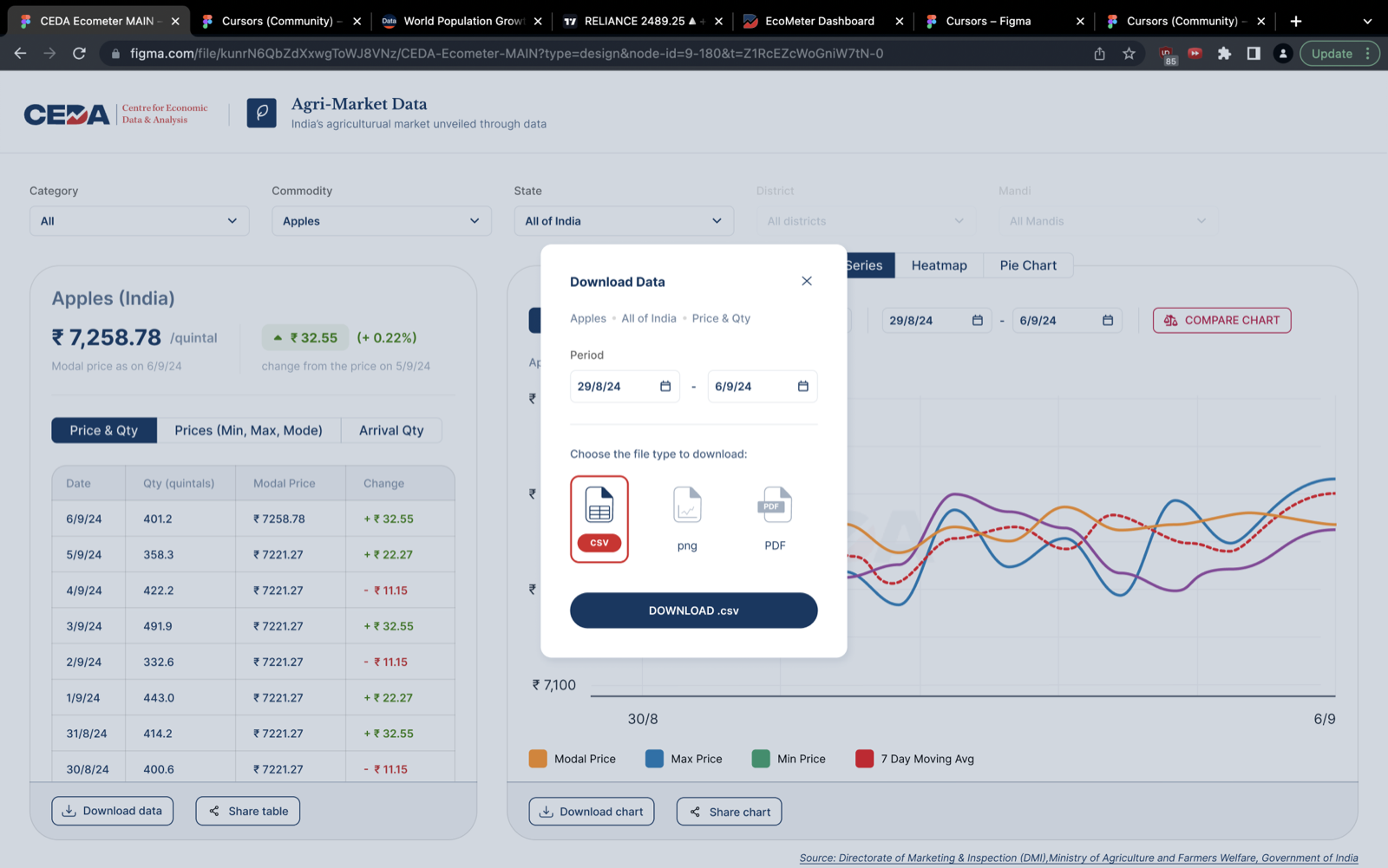Click the Share chart button

click(729, 812)
